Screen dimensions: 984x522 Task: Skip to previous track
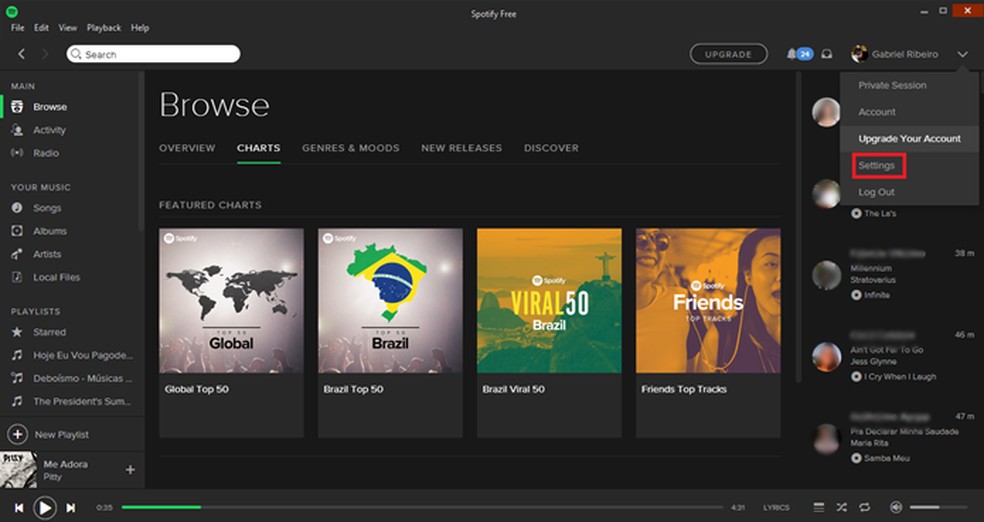click(19, 508)
